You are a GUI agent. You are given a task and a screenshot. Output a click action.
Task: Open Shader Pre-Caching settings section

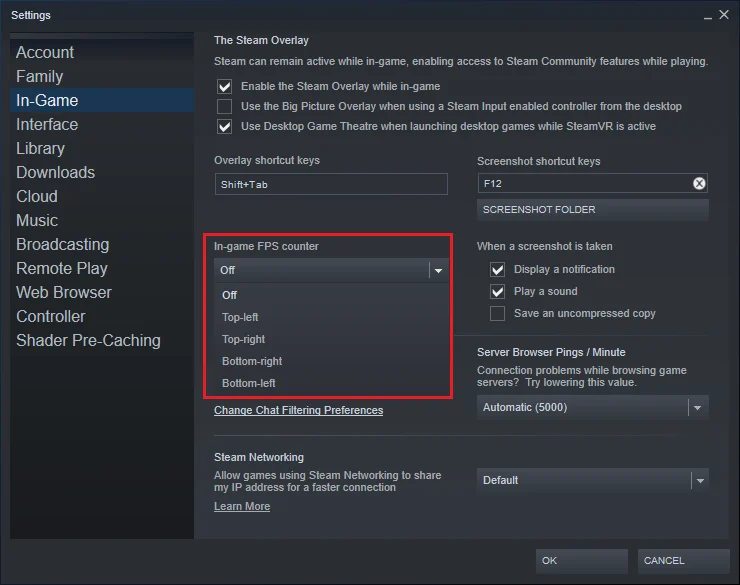(102, 341)
